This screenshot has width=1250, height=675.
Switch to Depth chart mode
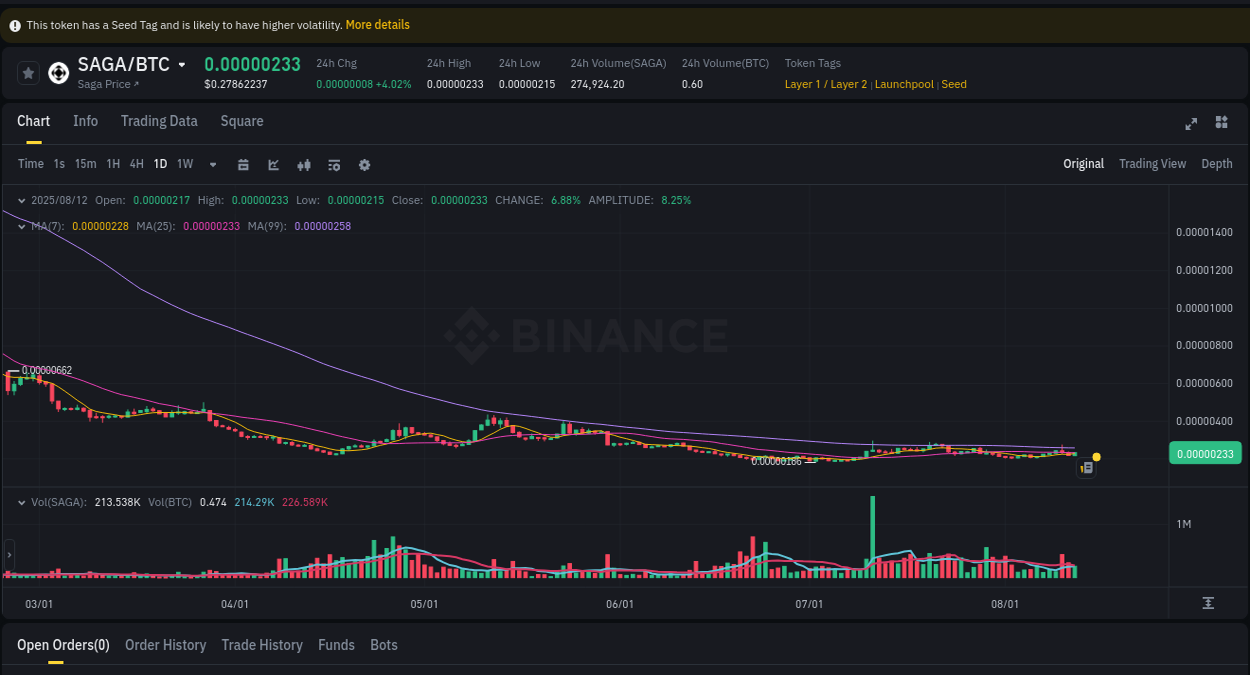coord(1216,164)
